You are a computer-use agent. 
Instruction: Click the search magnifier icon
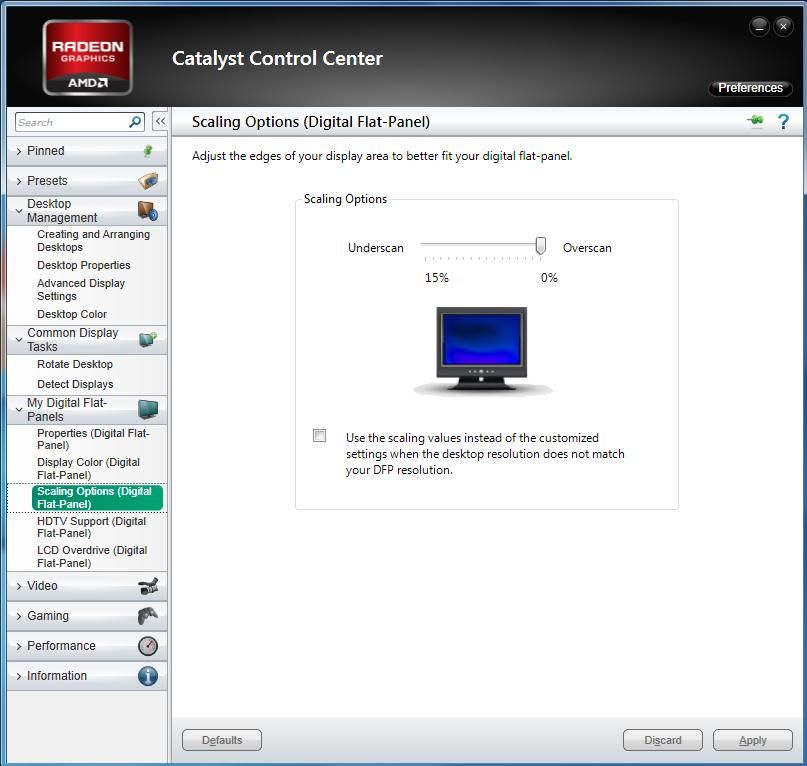pyautogui.click(x=135, y=122)
